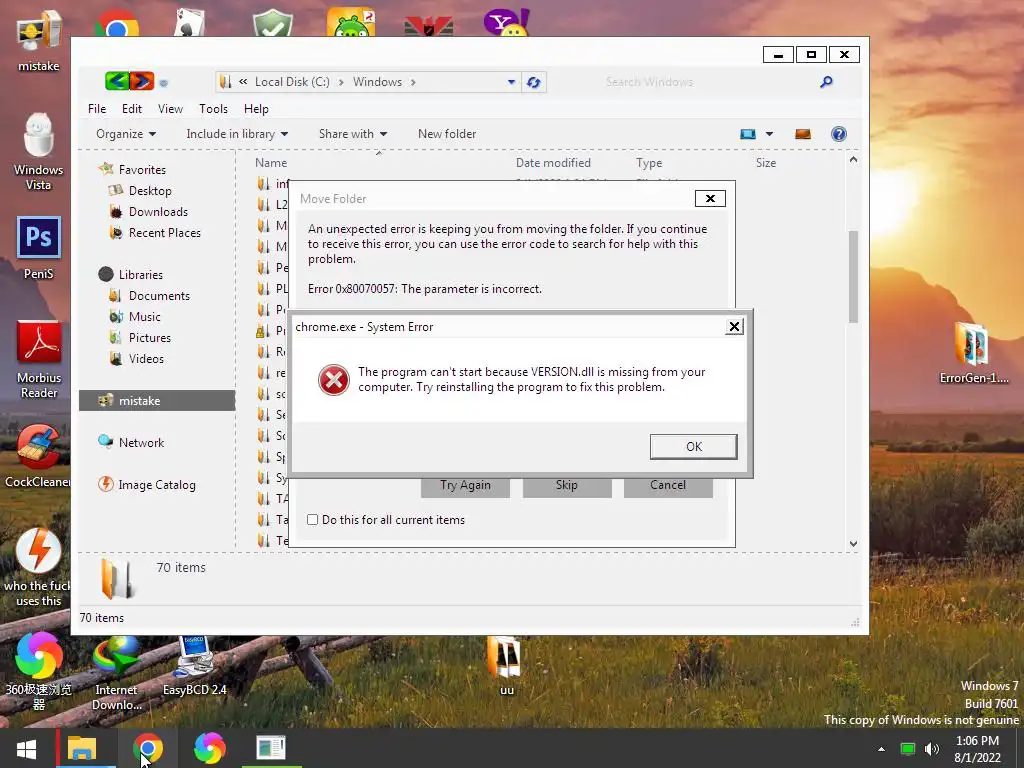This screenshot has height=768, width=1024.
Task: Select Music library in sidebar
Action: click(x=144, y=317)
